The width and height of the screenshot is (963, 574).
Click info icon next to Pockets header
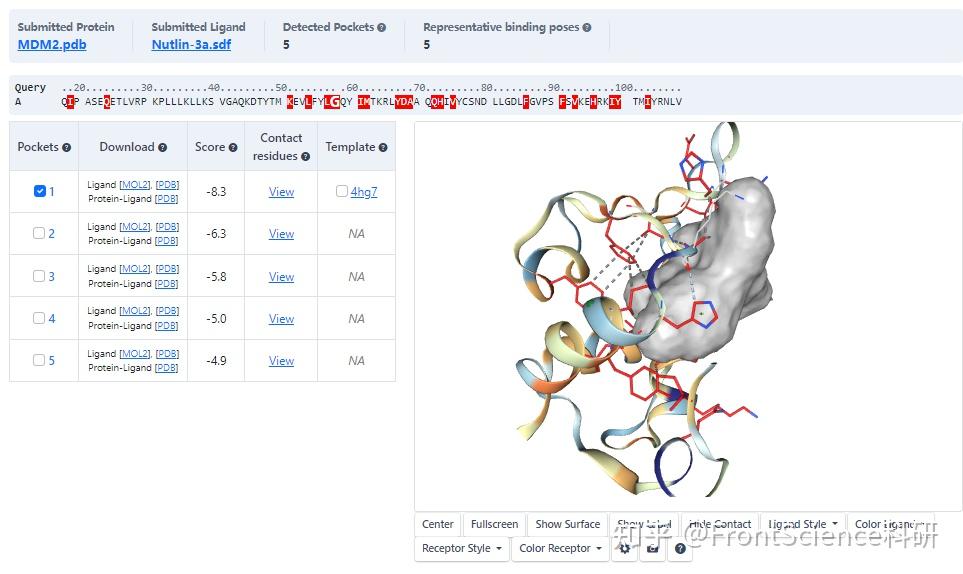coord(66,147)
